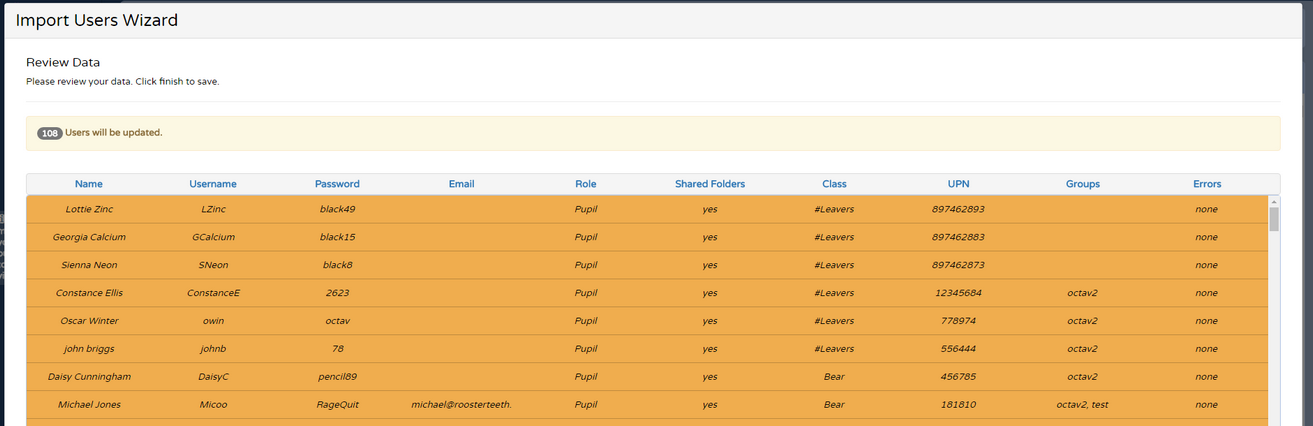Click Constance Ellis's UPN 12345684

pyautogui.click(x=958, y=293)
